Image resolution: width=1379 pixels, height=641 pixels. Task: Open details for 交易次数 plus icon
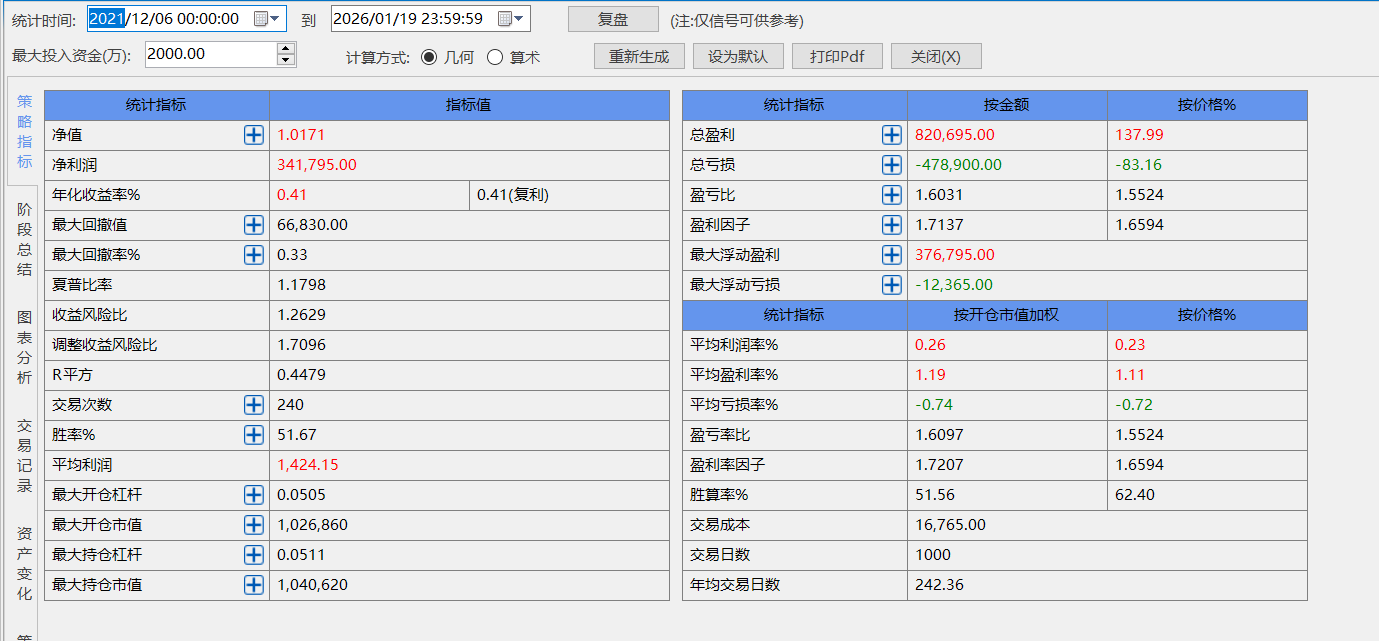click(254, 405)
